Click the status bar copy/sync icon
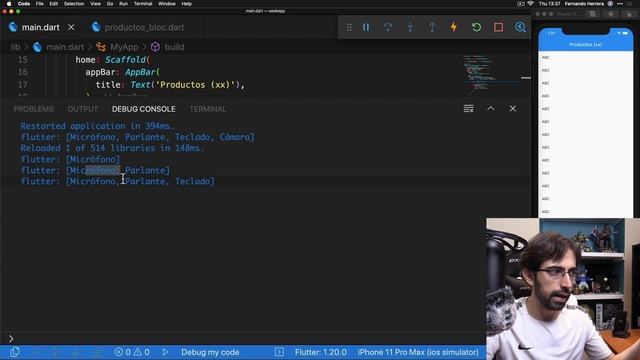Screen dimensions: 640x360 point(15,352)
